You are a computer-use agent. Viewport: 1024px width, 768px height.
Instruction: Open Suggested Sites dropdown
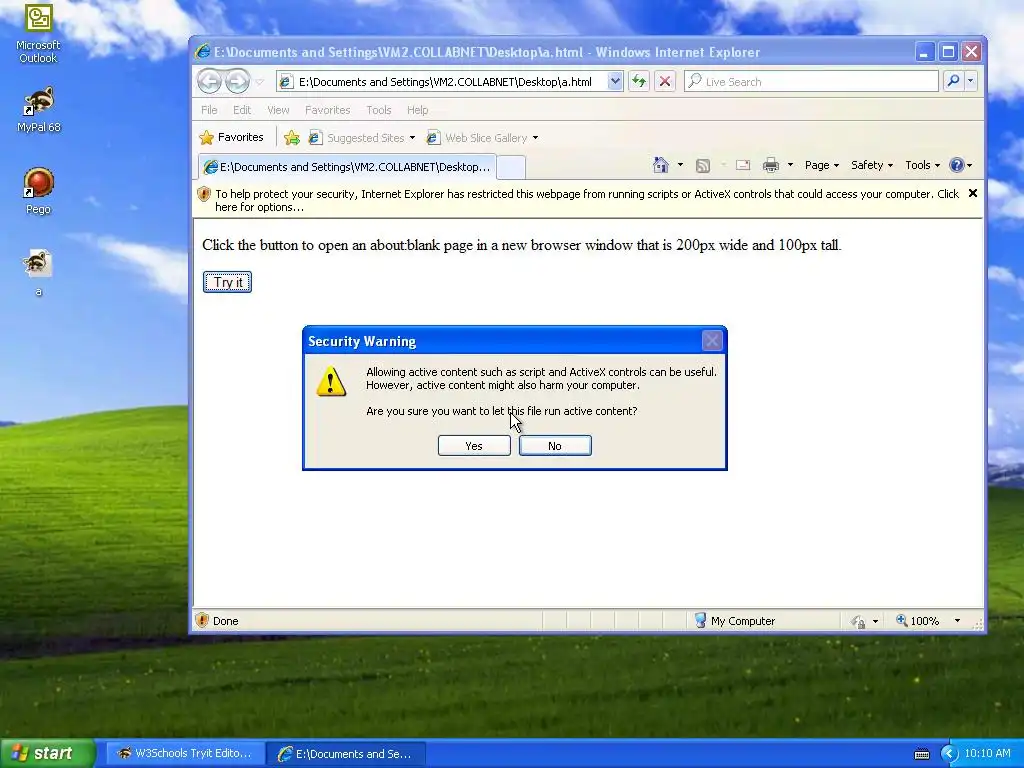tap(361, 138)
